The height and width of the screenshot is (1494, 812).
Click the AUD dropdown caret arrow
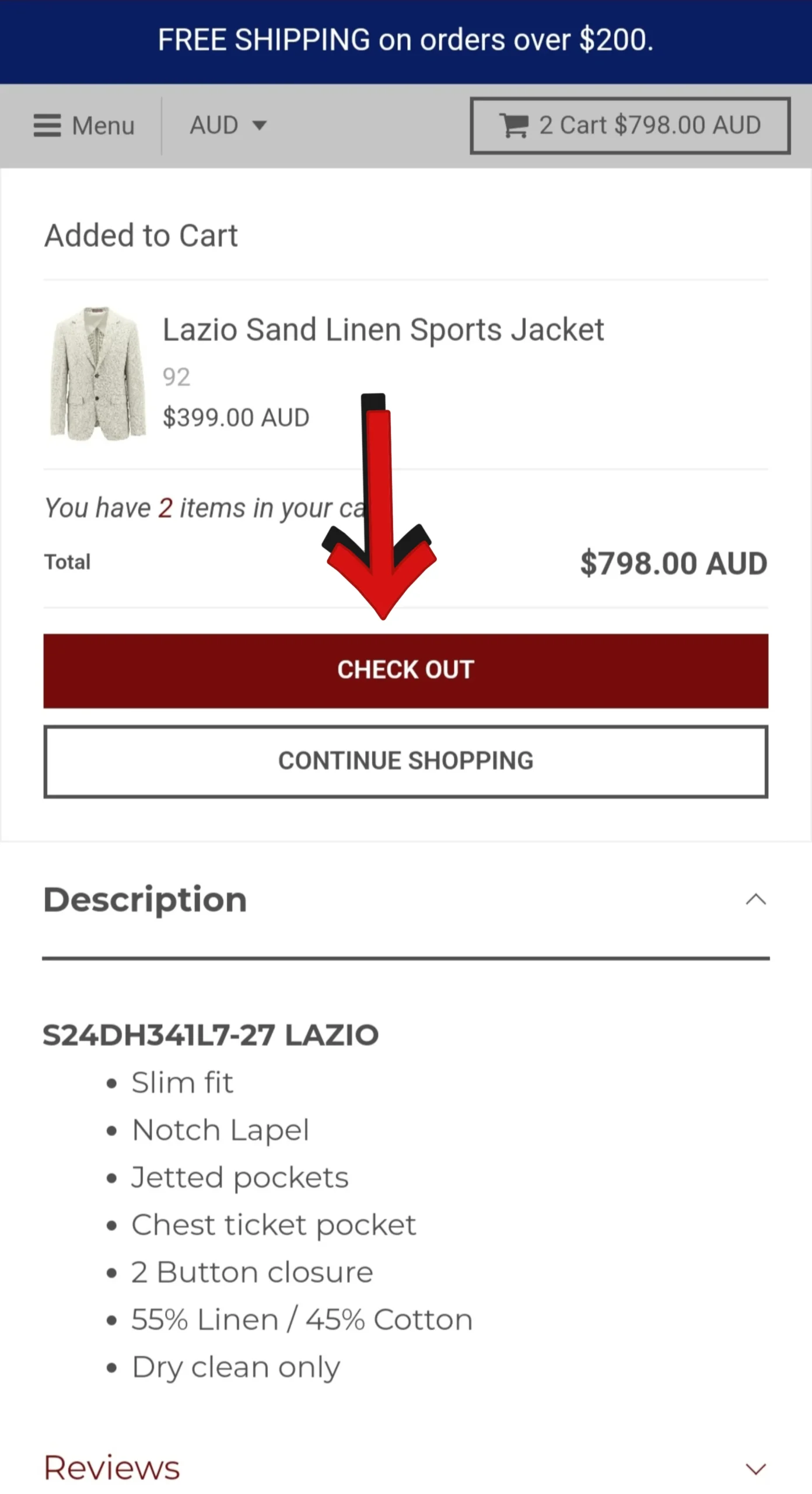260,125
